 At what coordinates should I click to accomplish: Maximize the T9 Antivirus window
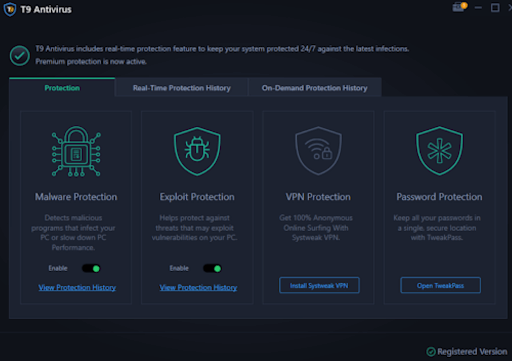495,7
